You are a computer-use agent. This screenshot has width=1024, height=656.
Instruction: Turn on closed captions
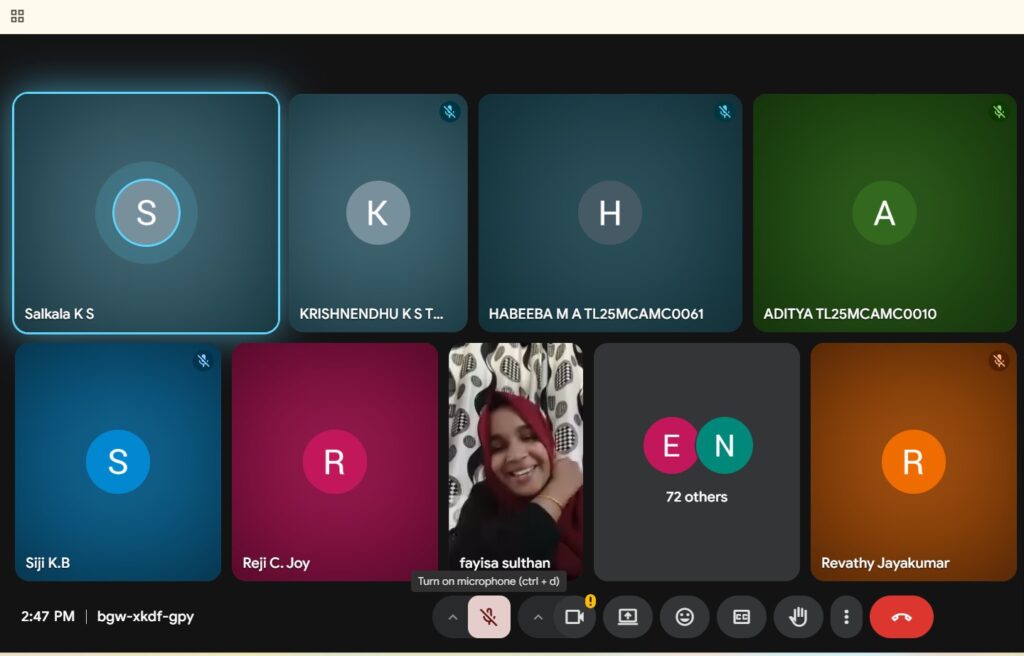[x=742, y=617]
